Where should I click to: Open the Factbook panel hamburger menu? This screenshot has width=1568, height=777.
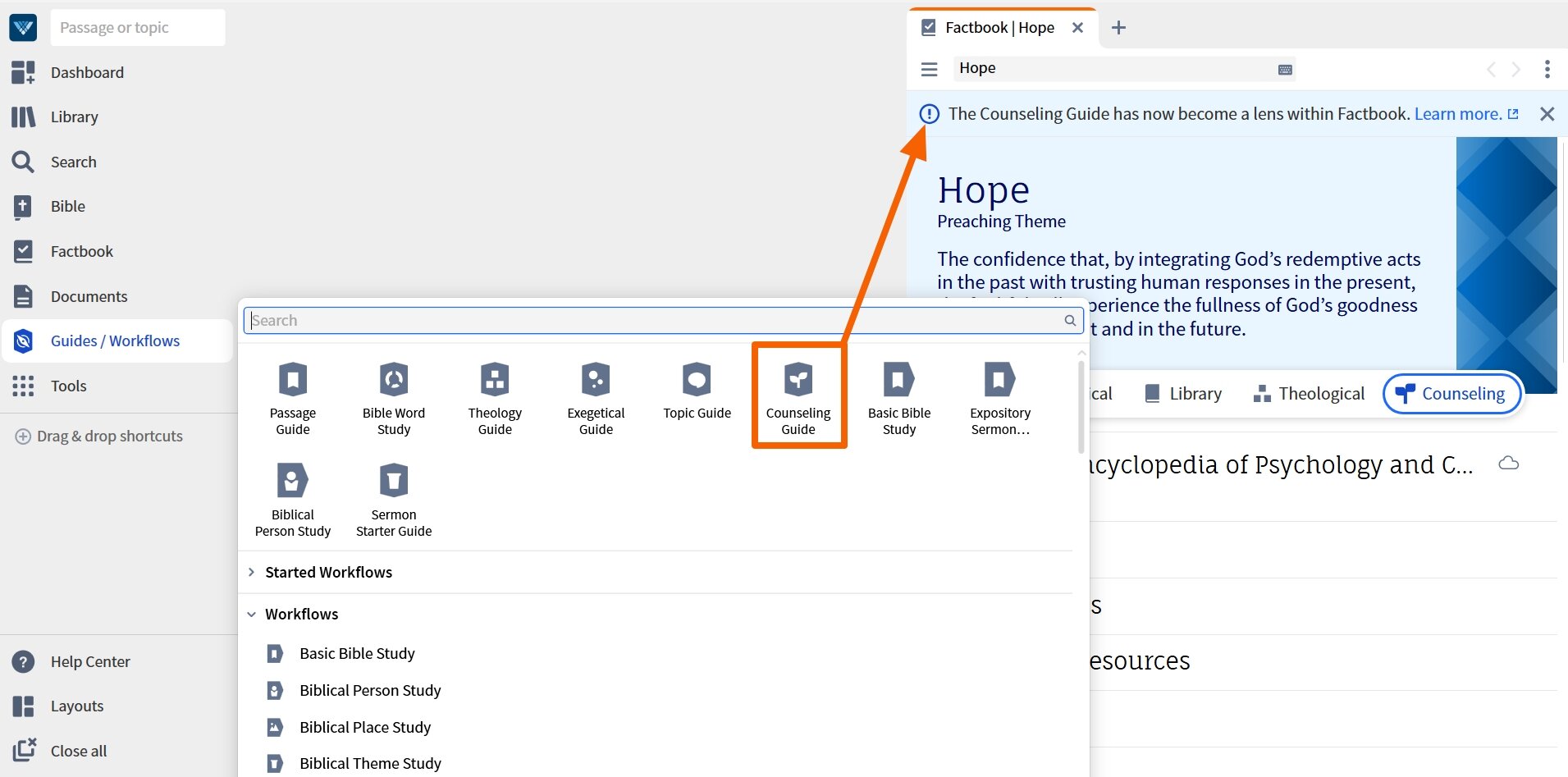tap(929, 69)
